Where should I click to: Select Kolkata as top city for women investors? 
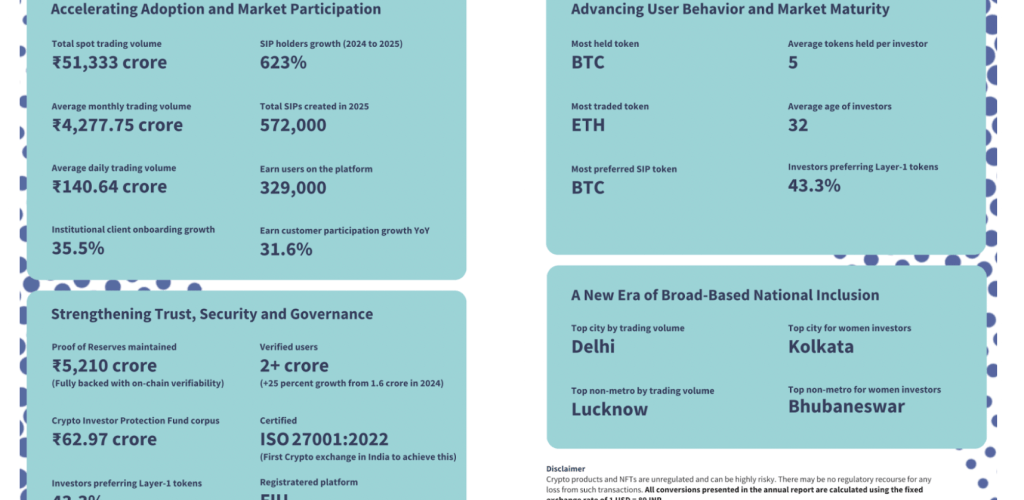821,347
